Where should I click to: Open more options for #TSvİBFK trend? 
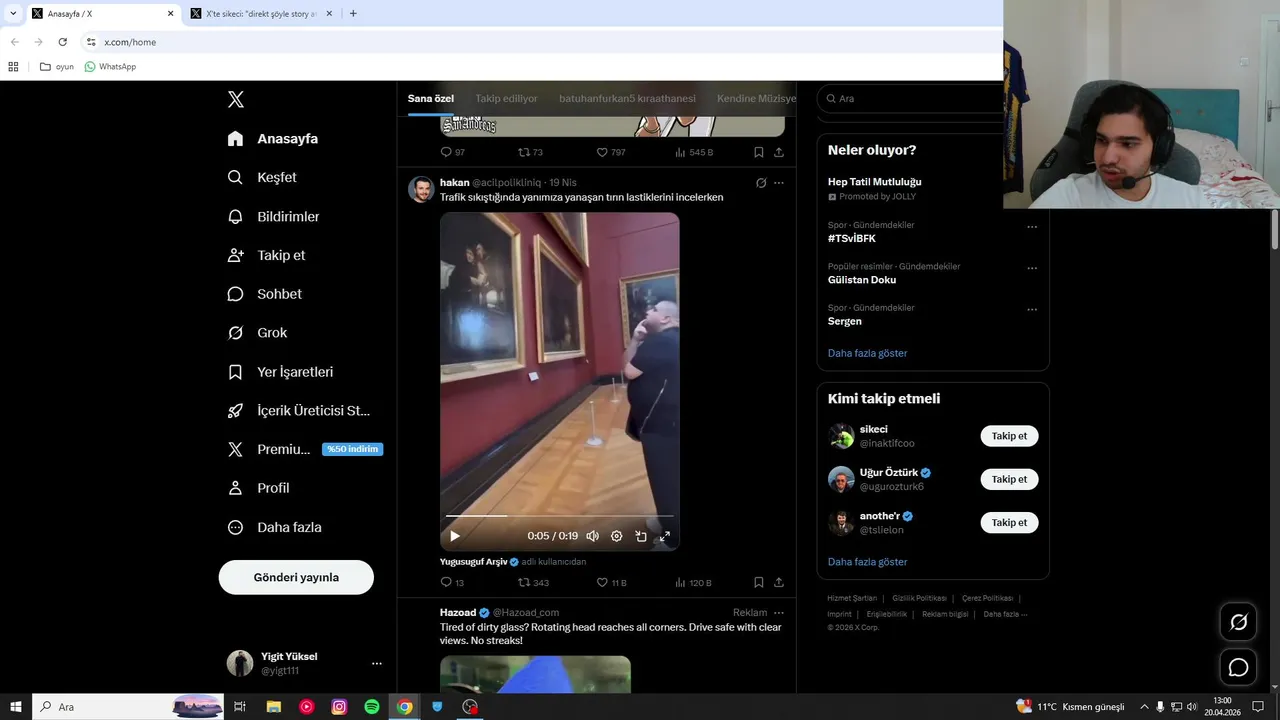[1032, 227]
